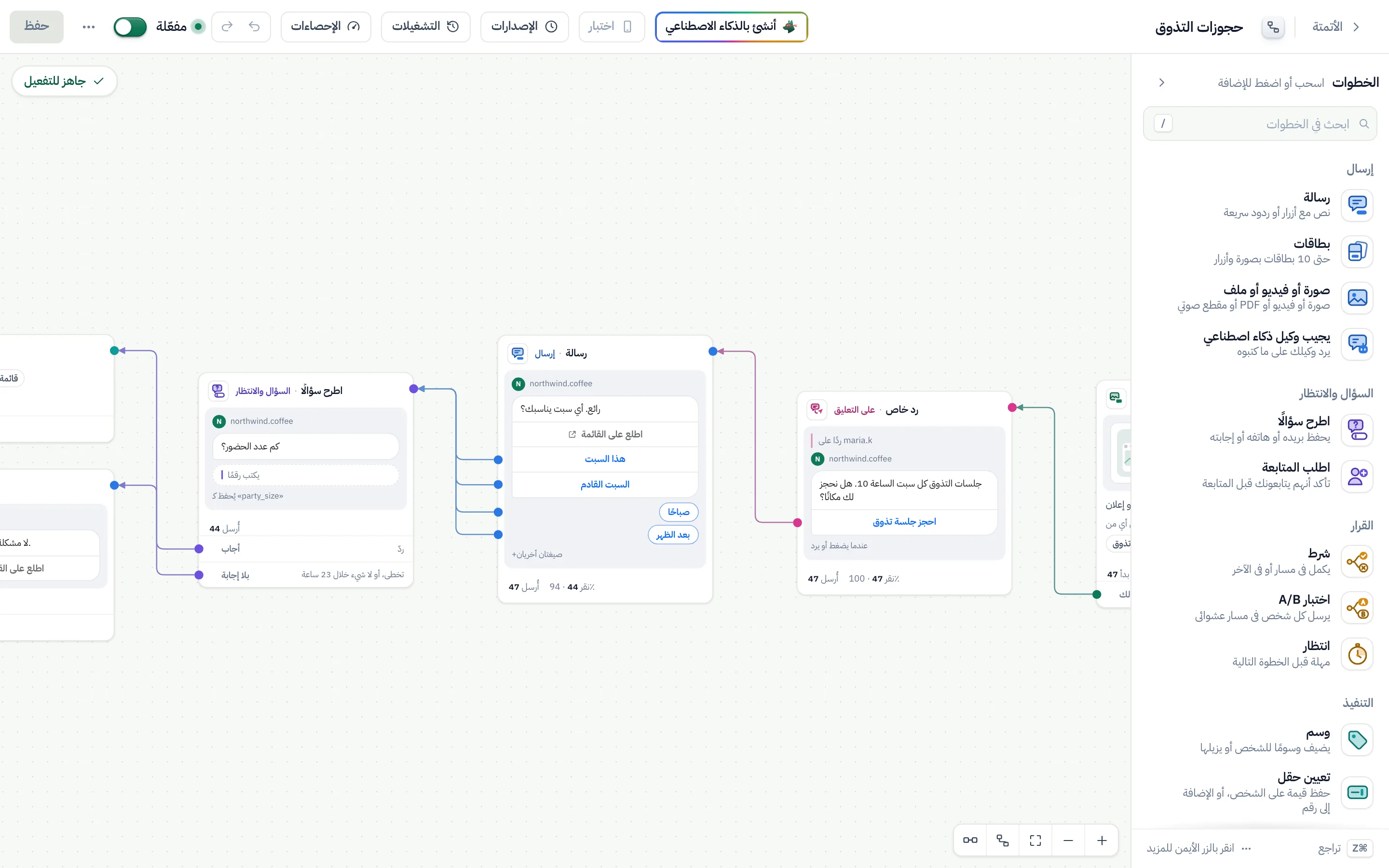Select the هذا السبت option
Viewport: 1389px width, 868px height.
(x=605, y=459)
